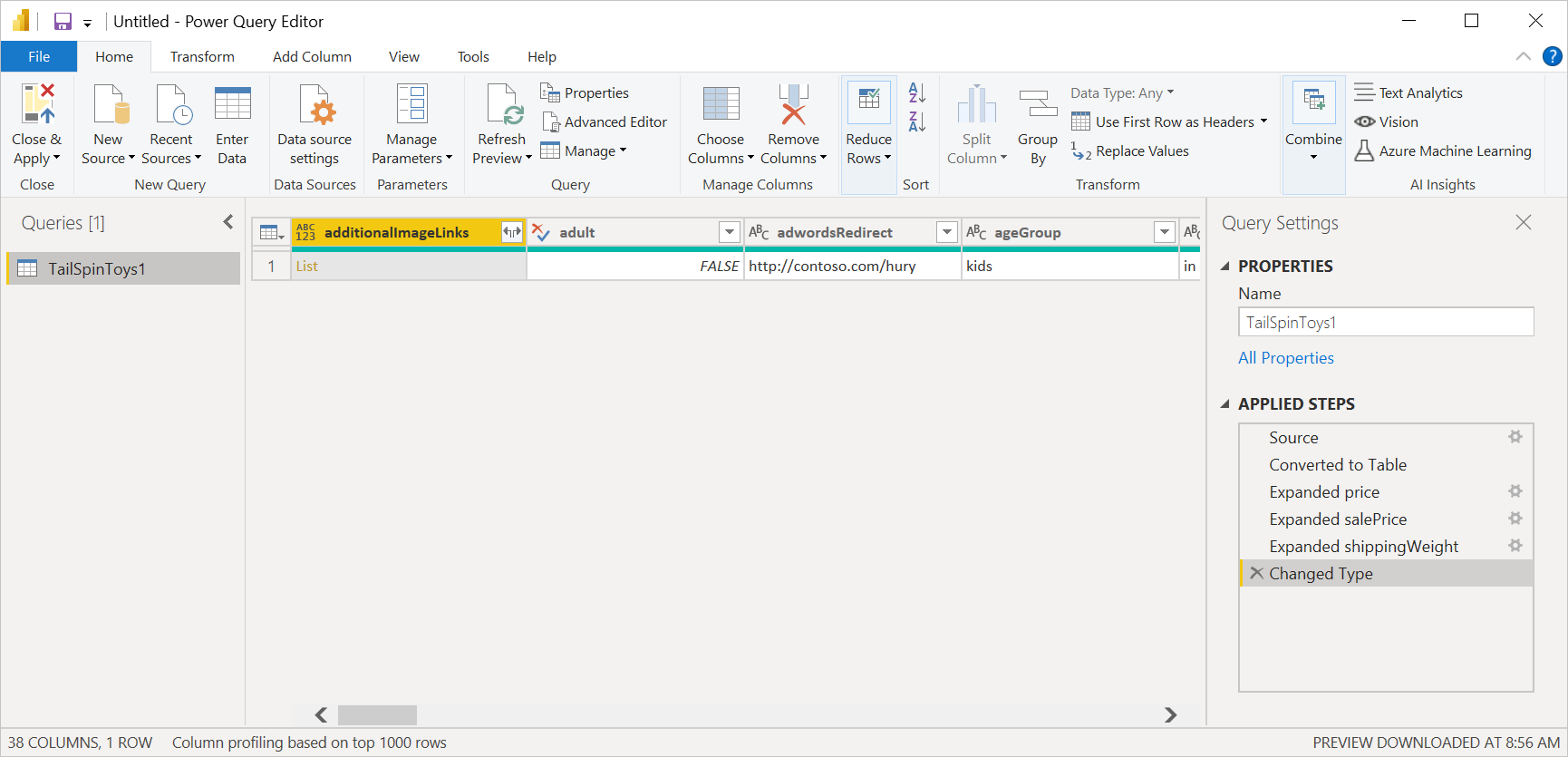This screenshot has width=1568, height=757.
Task: Click the Enter Data table icon
Action: point(232,103)
